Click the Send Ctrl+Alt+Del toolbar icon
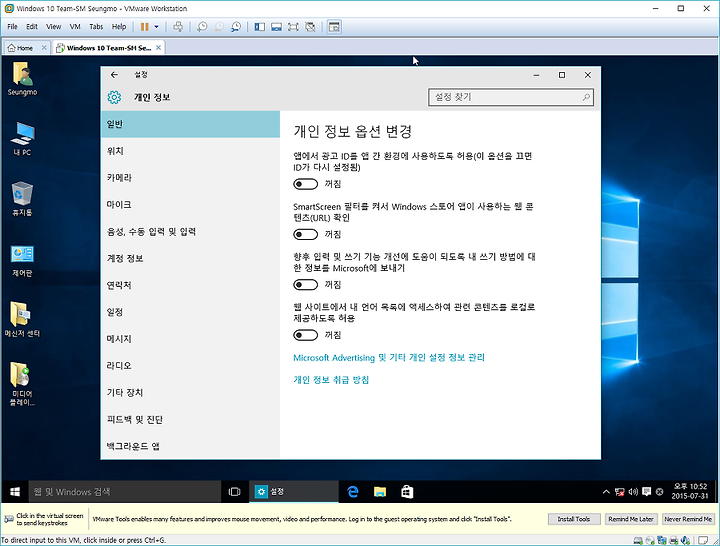The width and height of the screenshot is (720, 546). [x=178, y=27]
